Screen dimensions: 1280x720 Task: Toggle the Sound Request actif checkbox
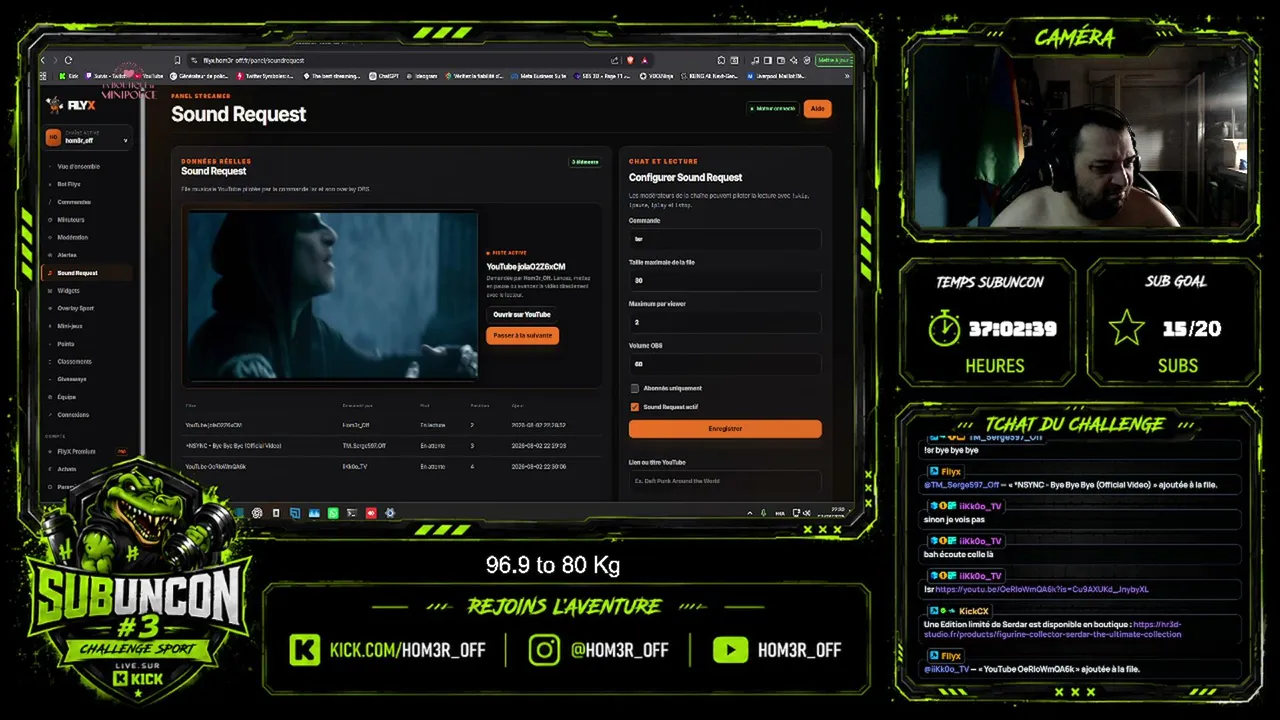[x=635, y=407]
